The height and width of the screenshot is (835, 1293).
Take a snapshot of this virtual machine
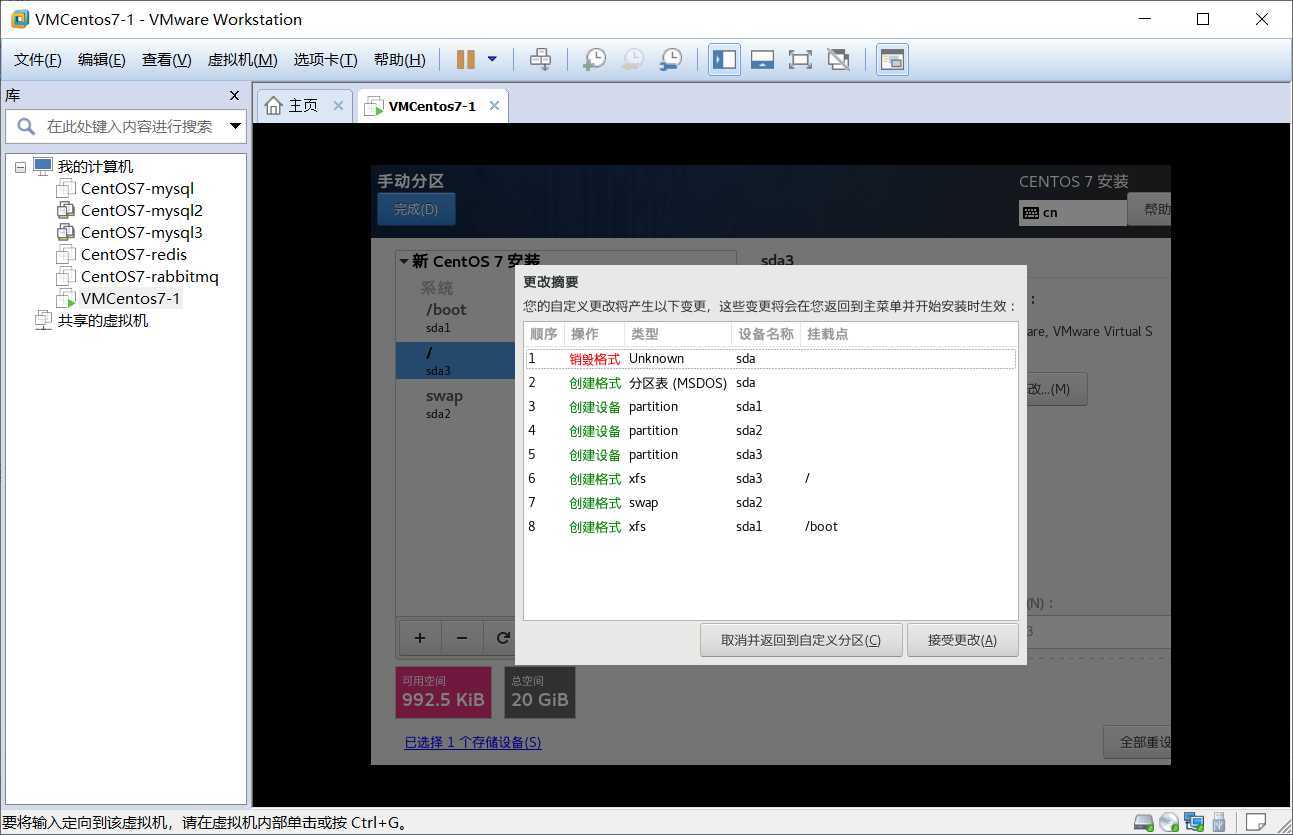coord(594,60)
